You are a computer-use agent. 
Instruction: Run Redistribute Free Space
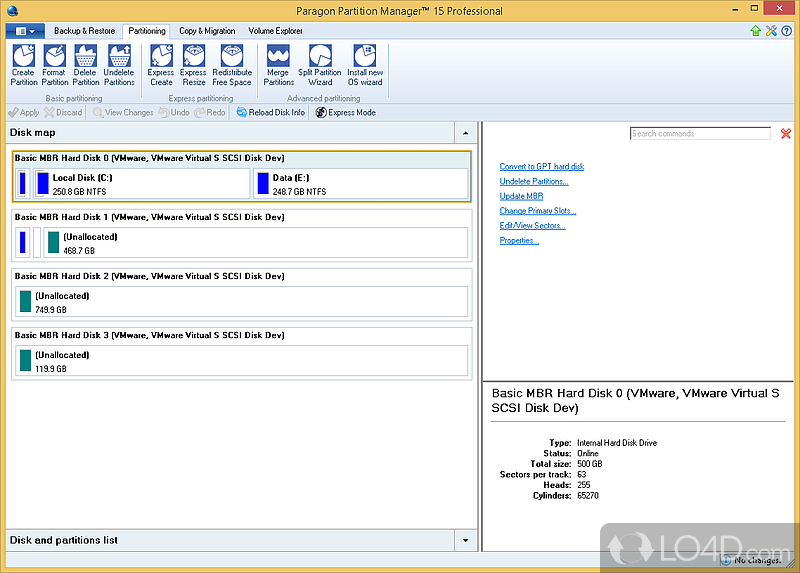[x=232, y=65]
